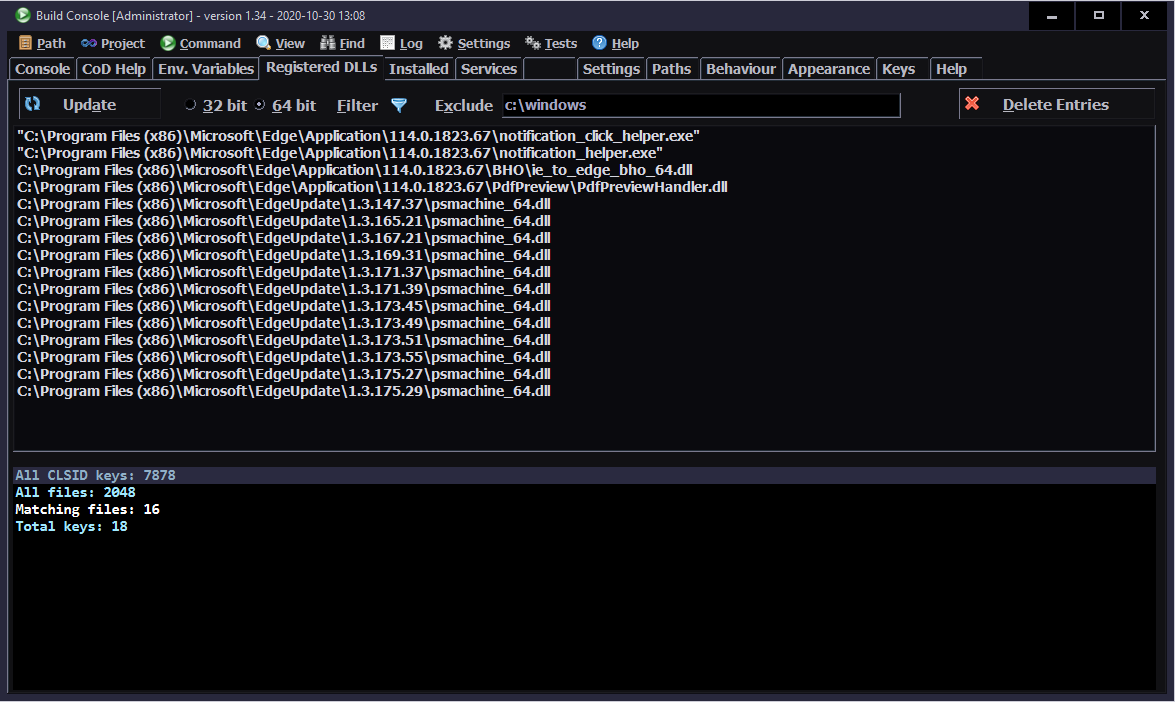Screen dimensions: 1175x702
Task: Open the Tests menu
Action: click(551, 43)
